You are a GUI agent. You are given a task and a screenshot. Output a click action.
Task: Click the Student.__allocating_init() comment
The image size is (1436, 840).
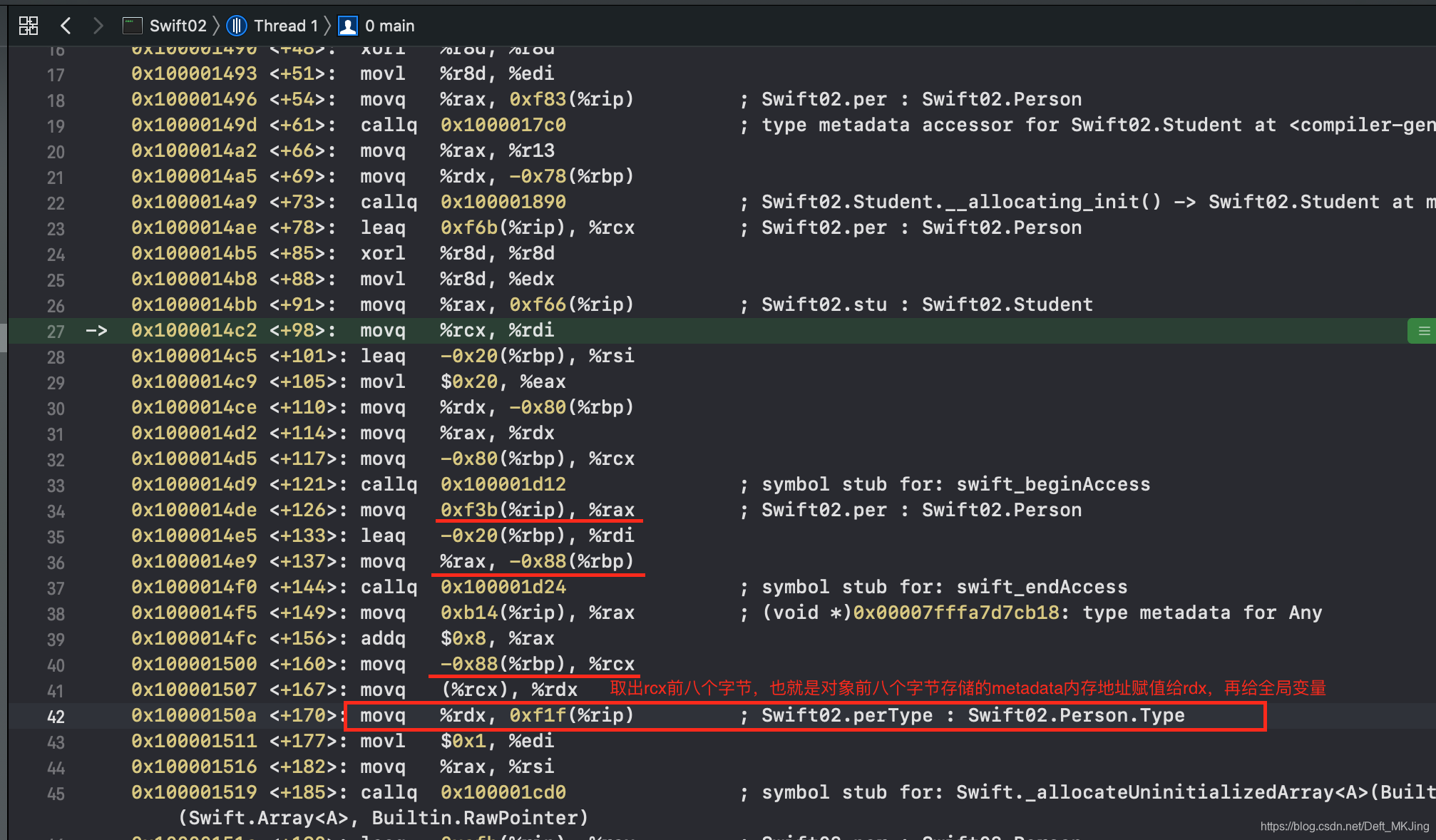point(1088,202)
